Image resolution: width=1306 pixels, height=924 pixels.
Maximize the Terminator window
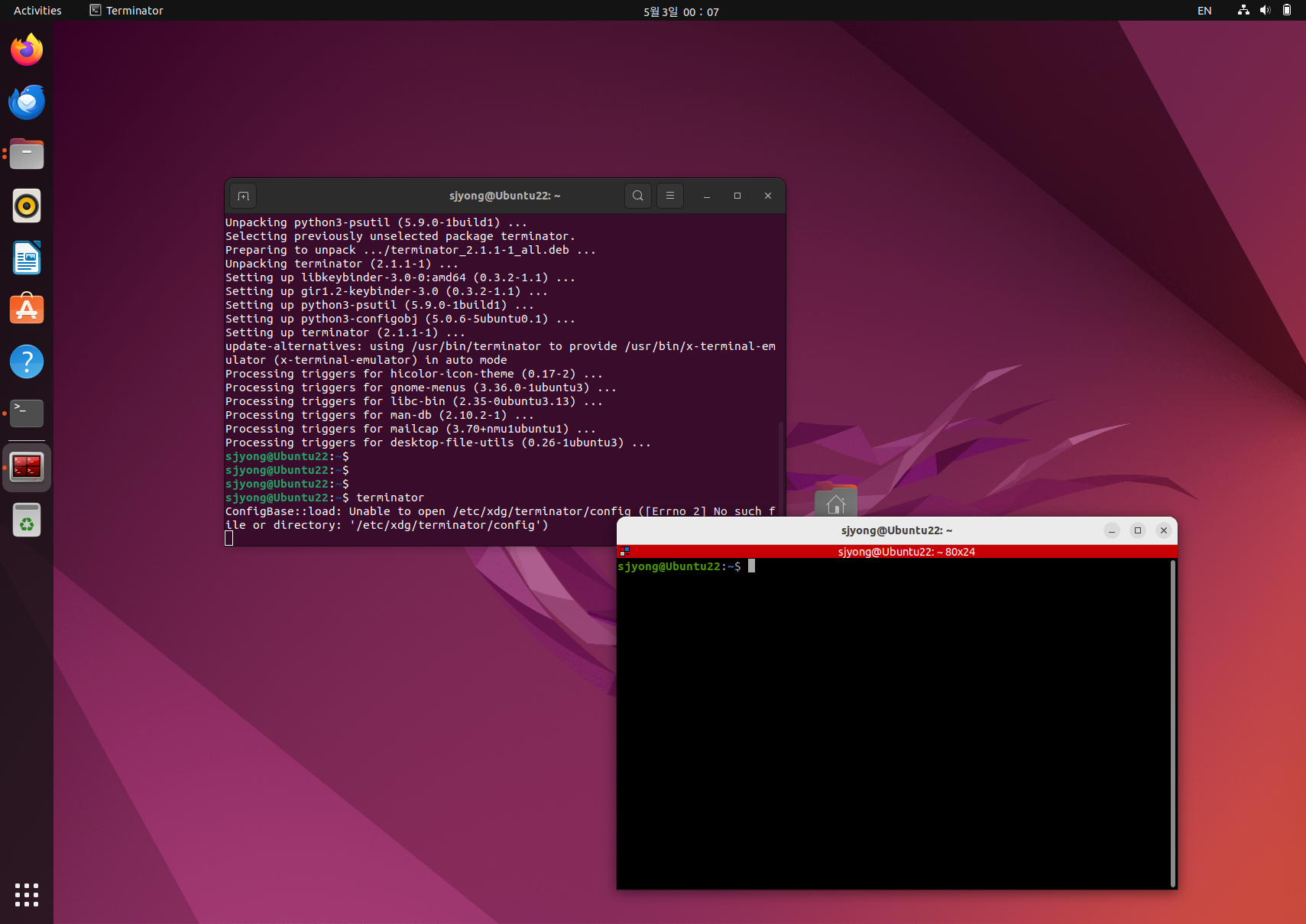(1138, 530)
